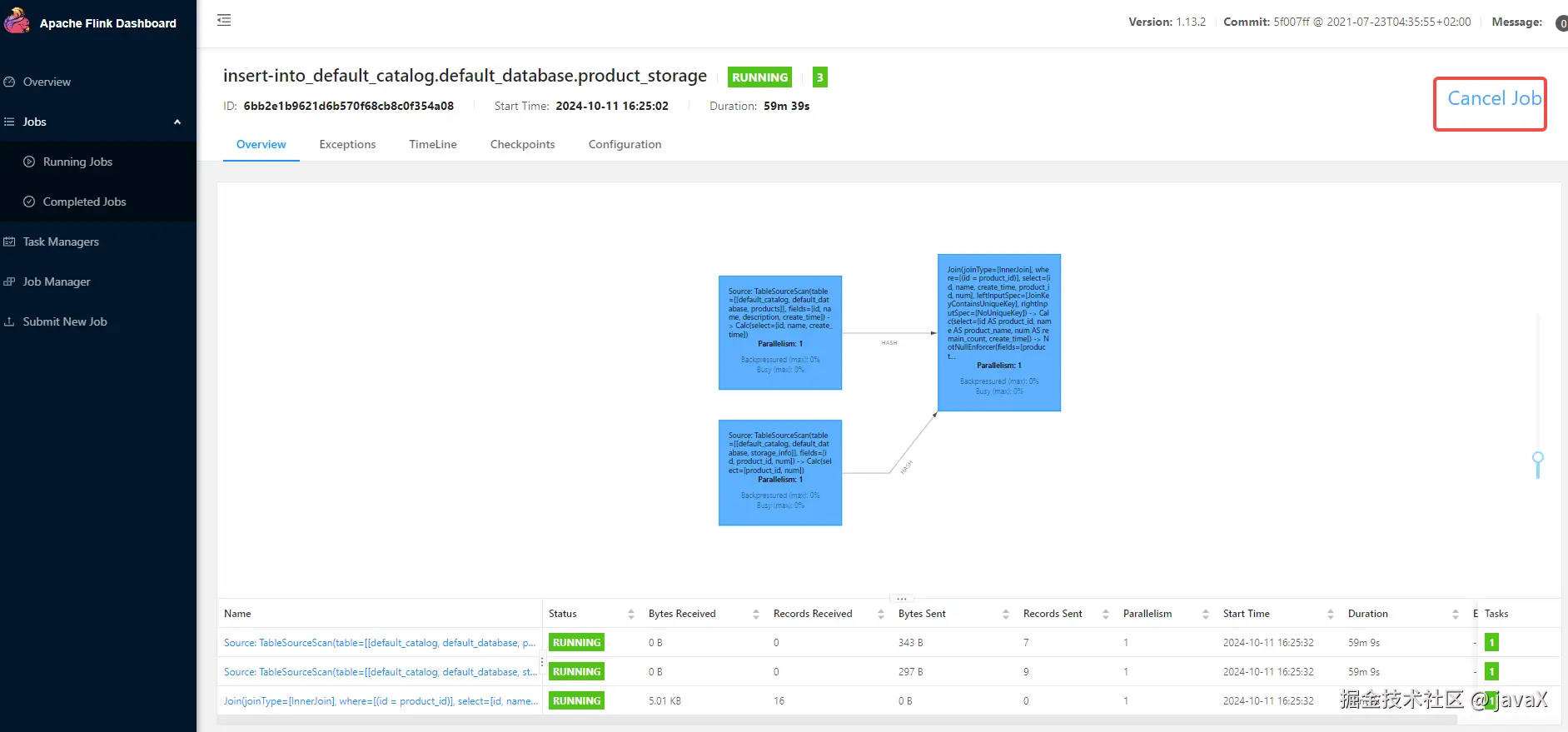The width and height of the screenshot is (1568, 732).
Task: Click RUNNING status in Join row
Action: [x=576, y=701]
